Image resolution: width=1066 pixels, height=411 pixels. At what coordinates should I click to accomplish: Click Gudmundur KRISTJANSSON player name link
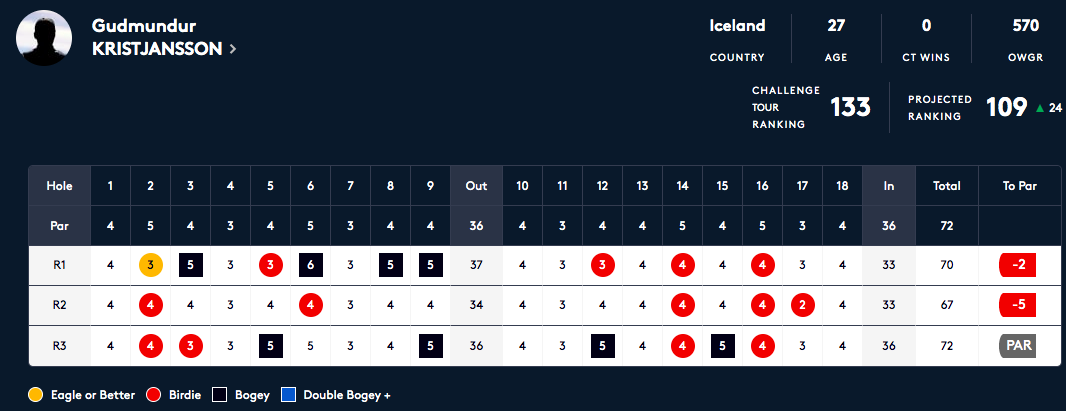click(x=157, y=37)
